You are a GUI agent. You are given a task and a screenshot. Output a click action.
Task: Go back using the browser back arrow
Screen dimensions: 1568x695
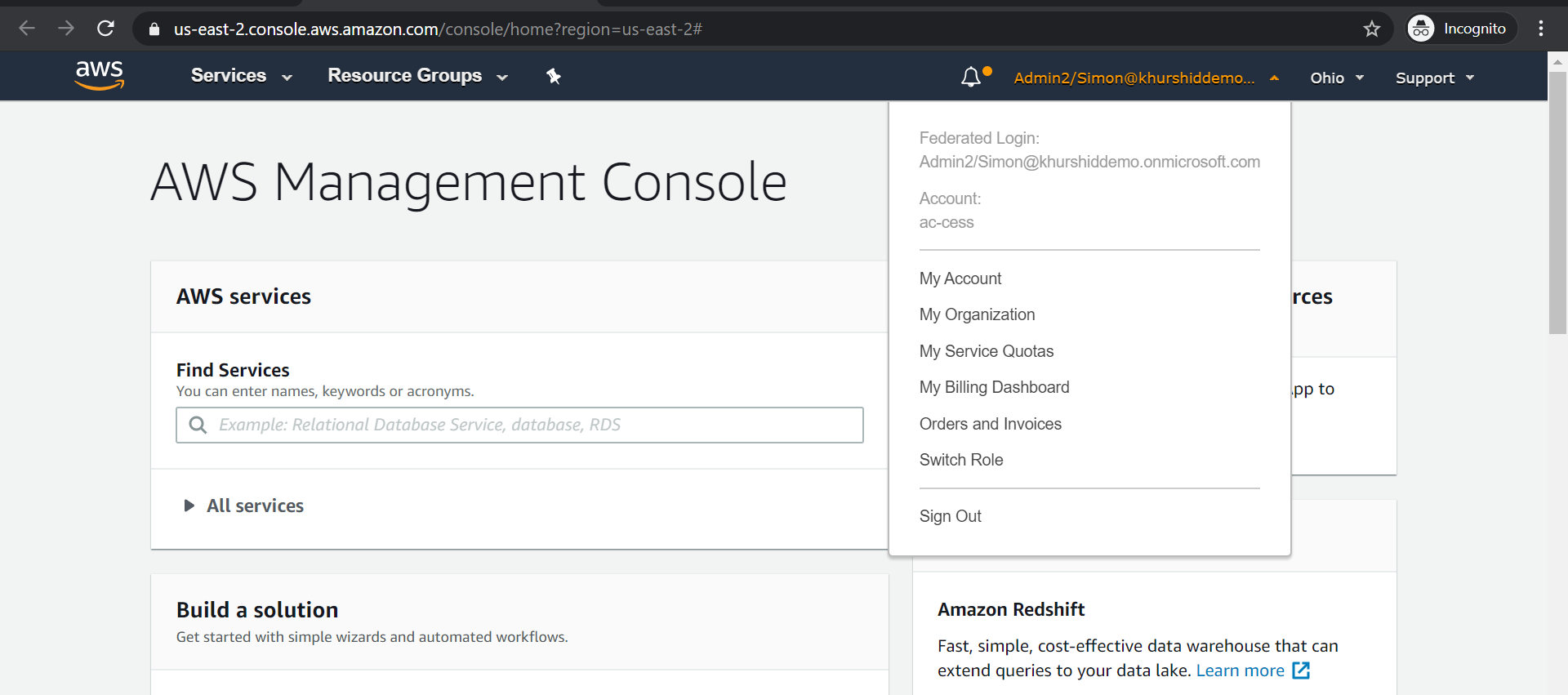[x=27, y=29]
